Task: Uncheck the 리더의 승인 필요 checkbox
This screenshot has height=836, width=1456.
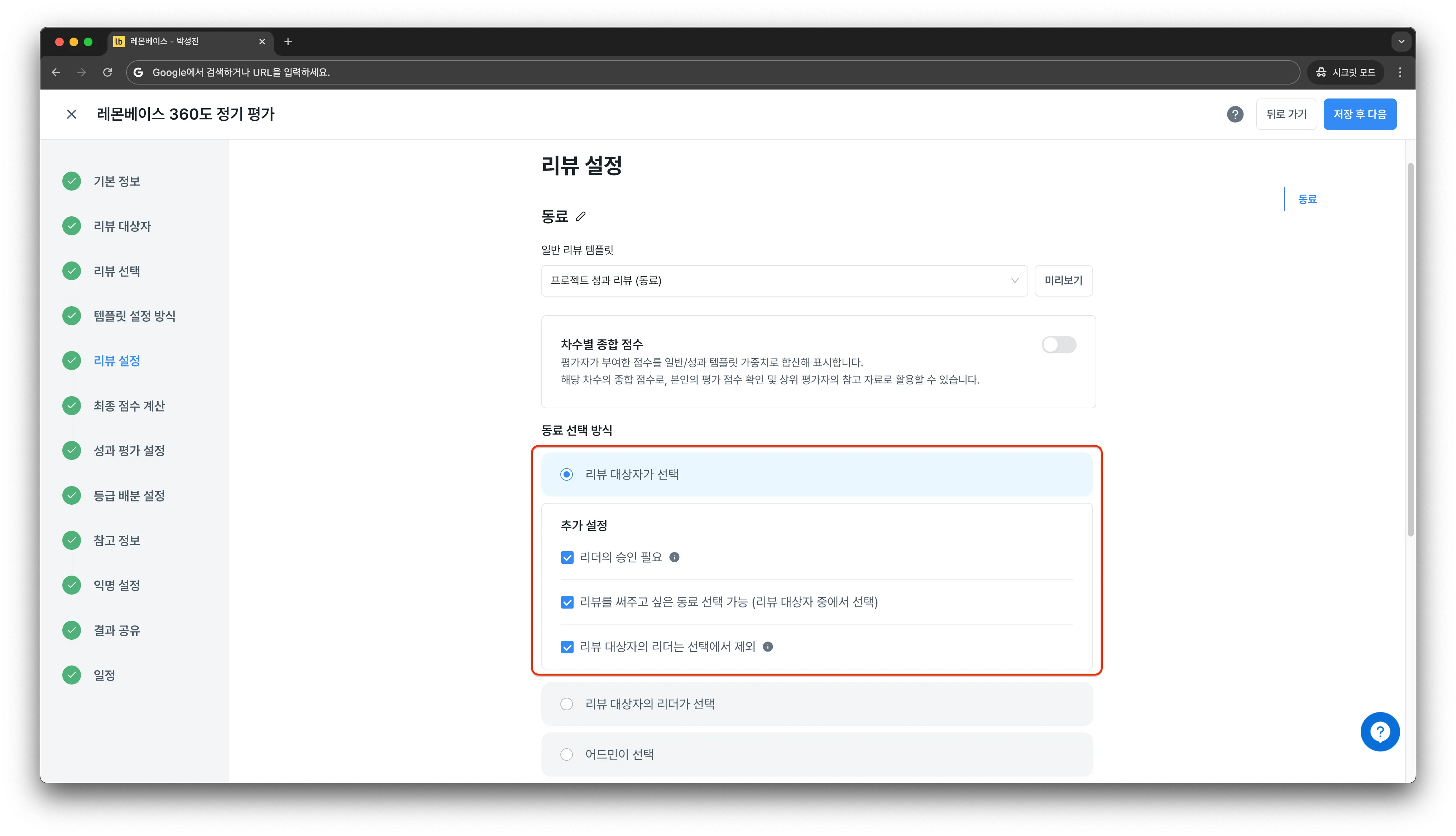Action: tap(567, 558)
